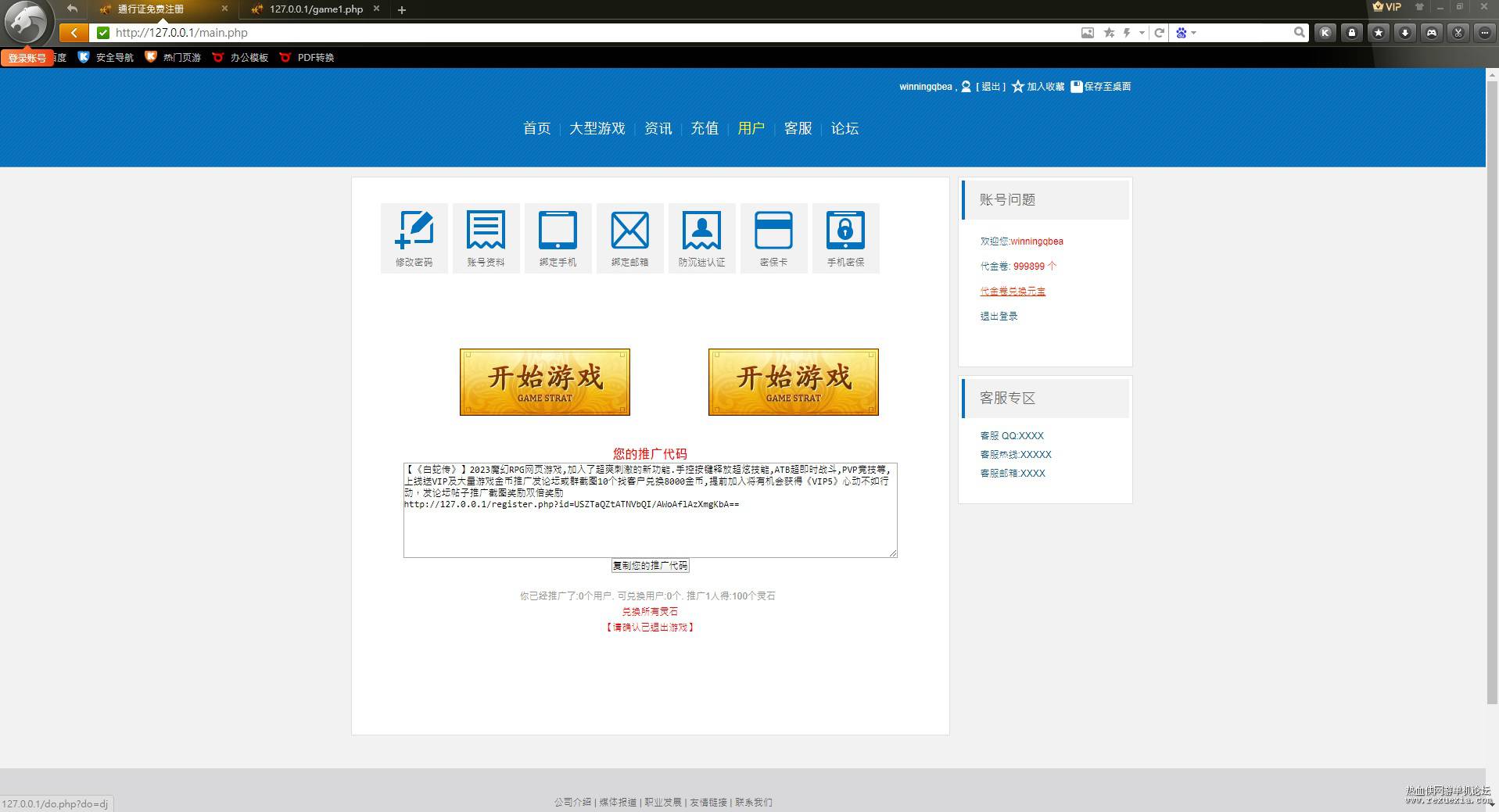Expand the address bar dropdown arrow
The image size is (1499, 812).
[1142, 33]
